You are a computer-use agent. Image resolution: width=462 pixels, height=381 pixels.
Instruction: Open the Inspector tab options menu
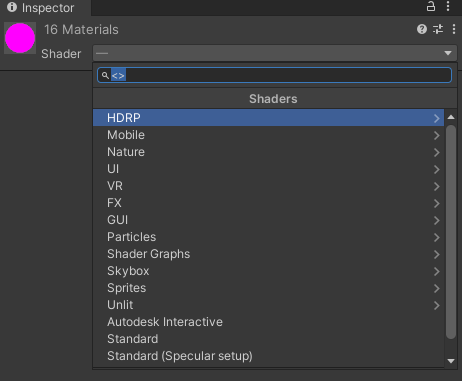pos(448,6)
